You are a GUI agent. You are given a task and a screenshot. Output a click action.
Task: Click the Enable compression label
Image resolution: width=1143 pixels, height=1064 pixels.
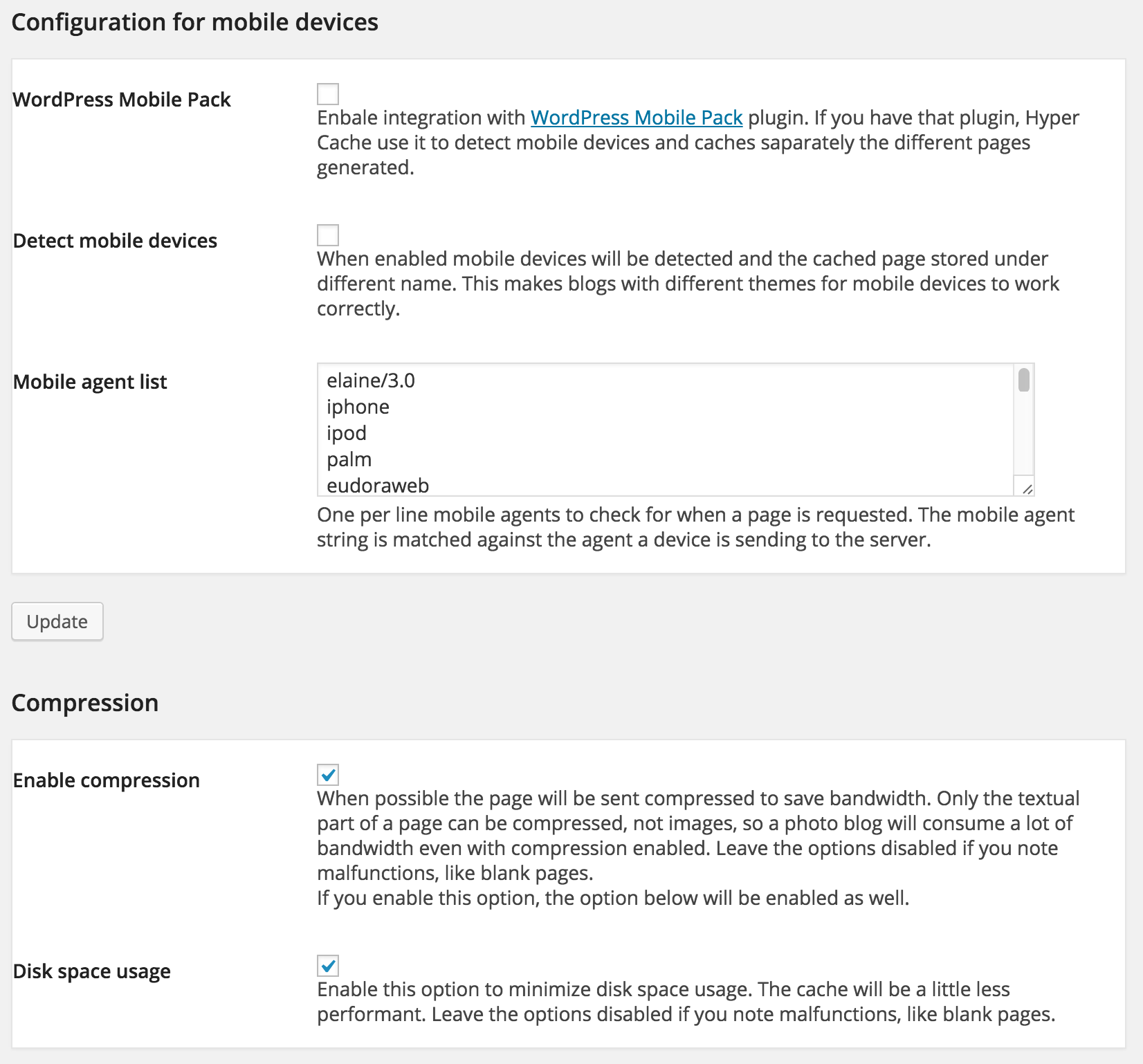107,780
